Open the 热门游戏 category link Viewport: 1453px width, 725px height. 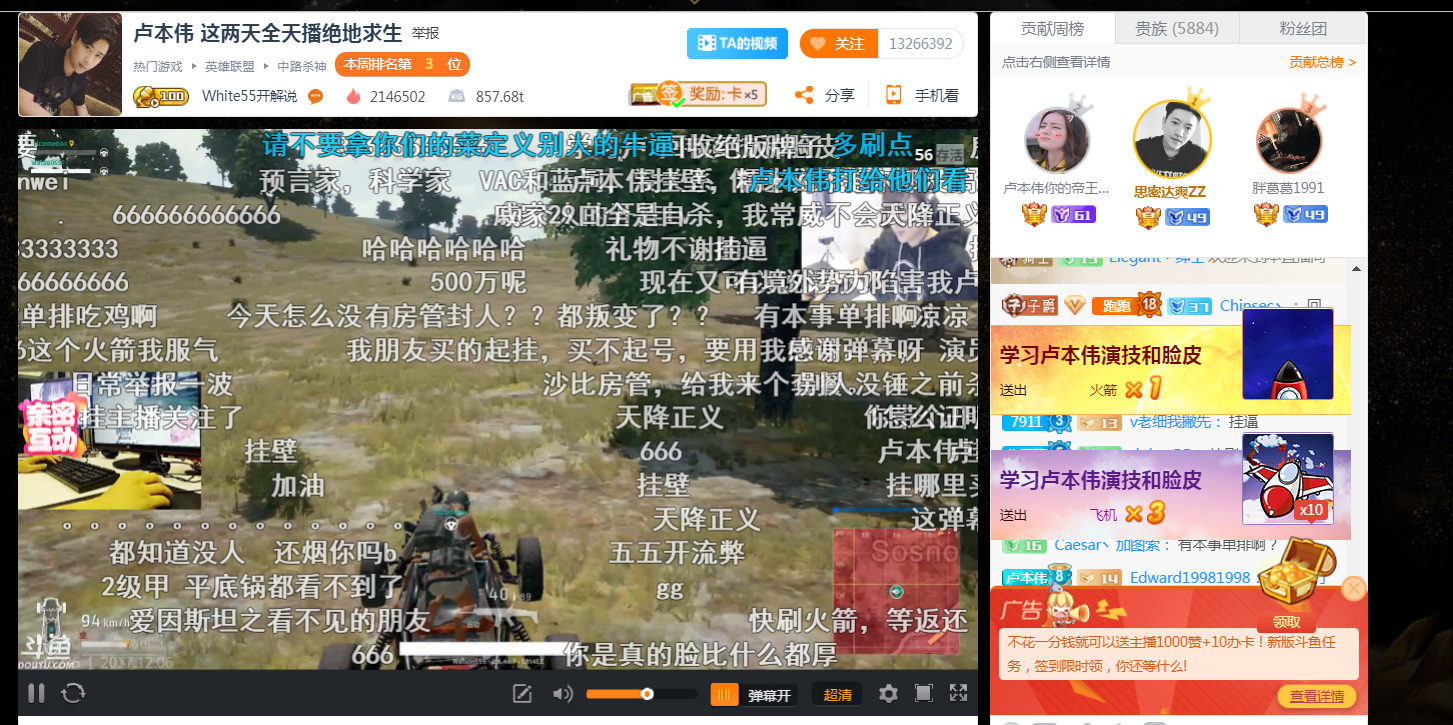158,66
